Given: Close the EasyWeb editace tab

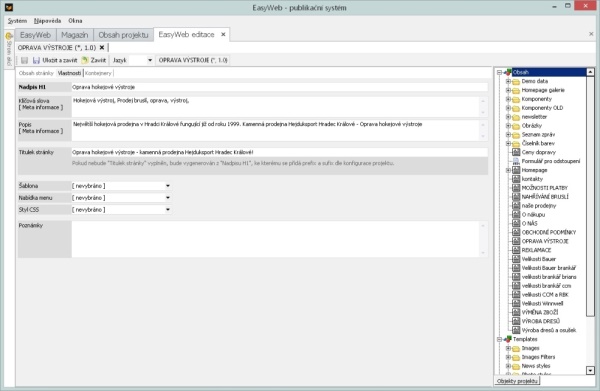Looking at the screenshot, I should (x=223, y=34).
